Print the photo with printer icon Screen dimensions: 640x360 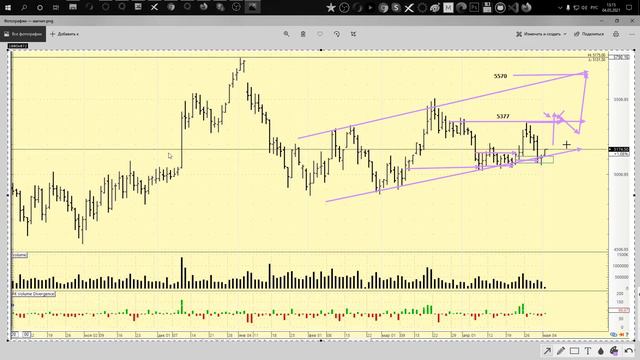[616, 34]
